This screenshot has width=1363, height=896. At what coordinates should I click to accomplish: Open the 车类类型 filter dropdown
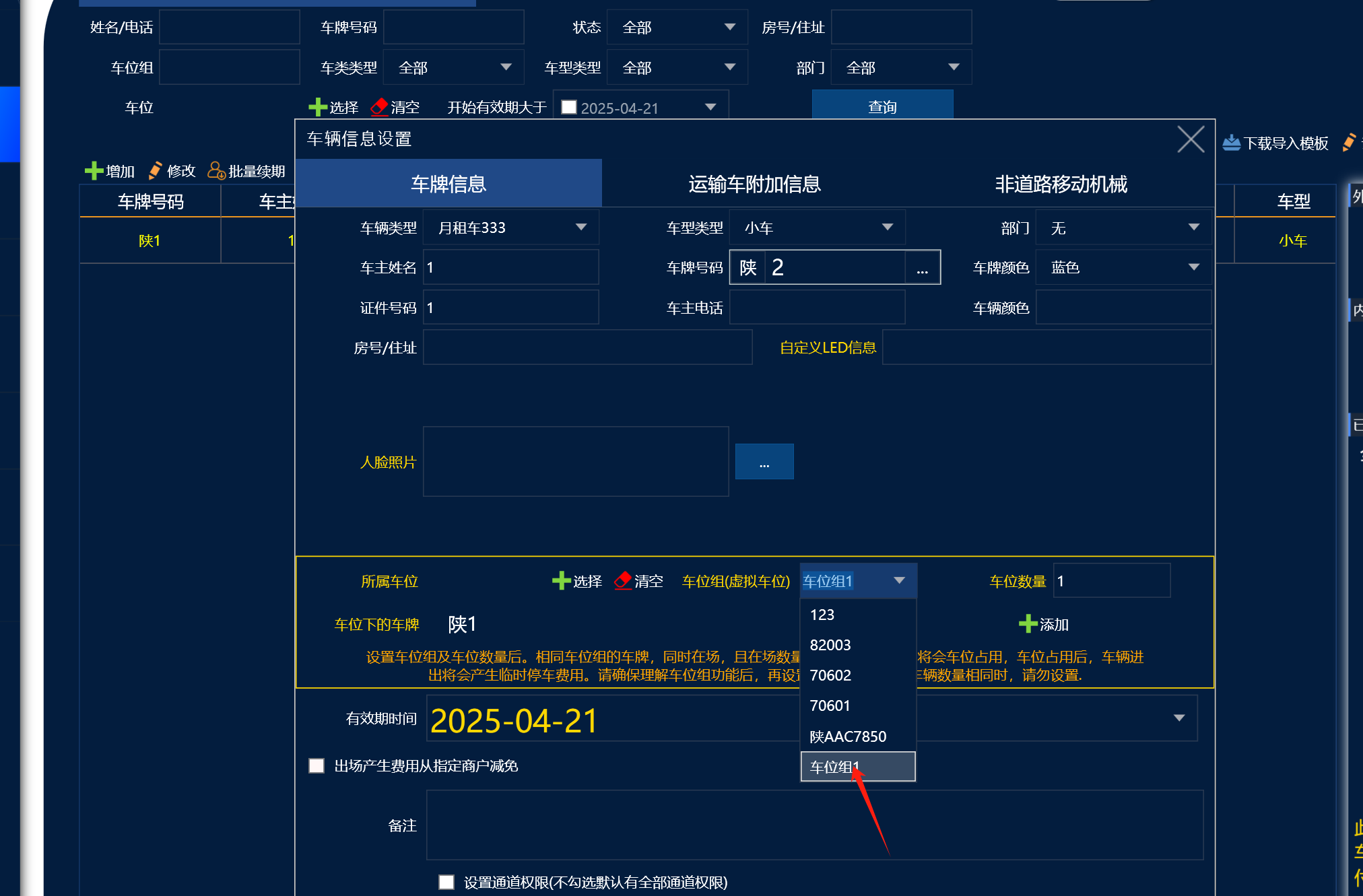click(454, 67)
